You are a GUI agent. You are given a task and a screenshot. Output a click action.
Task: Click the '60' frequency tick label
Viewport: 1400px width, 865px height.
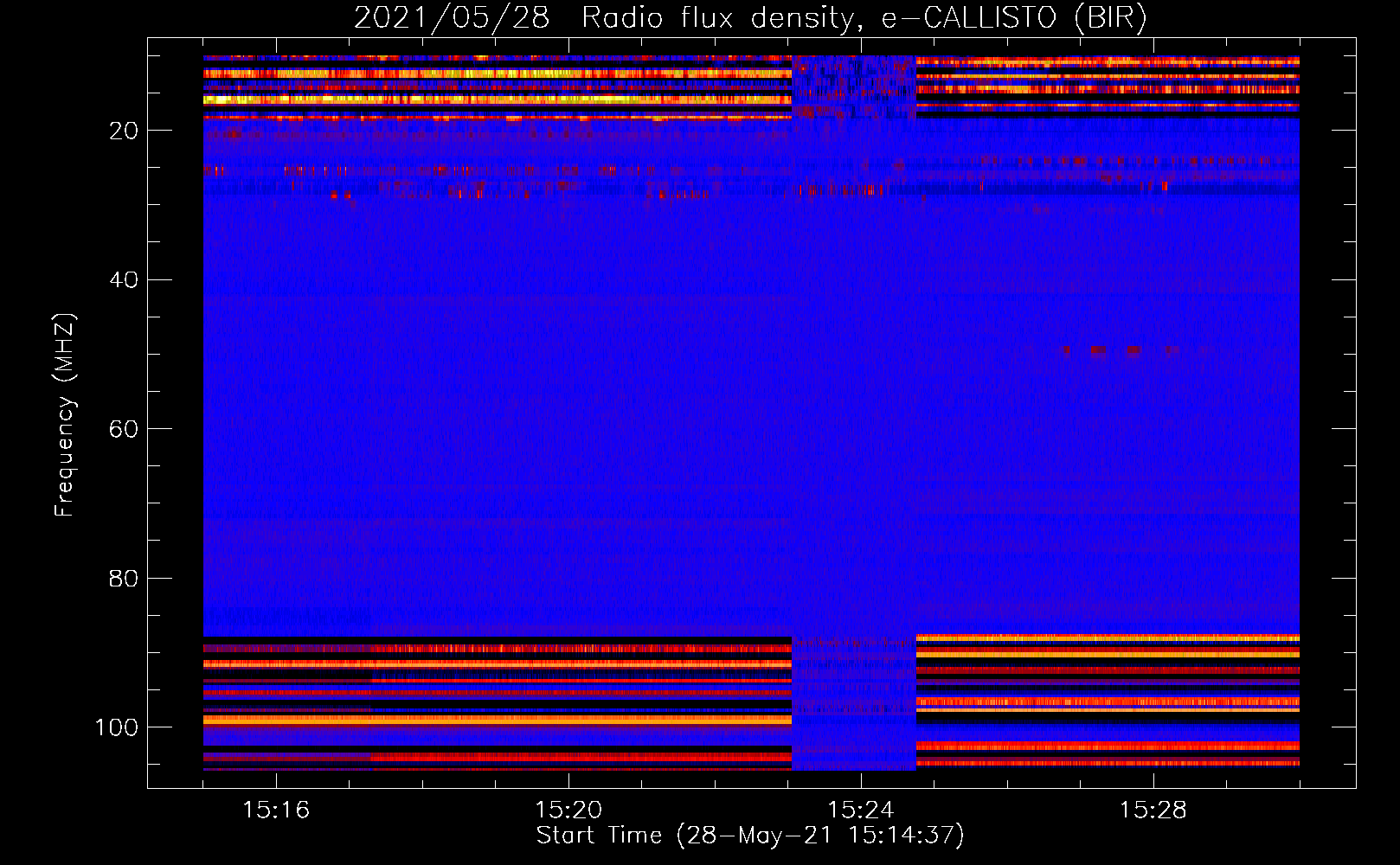[x=124, y=429]
